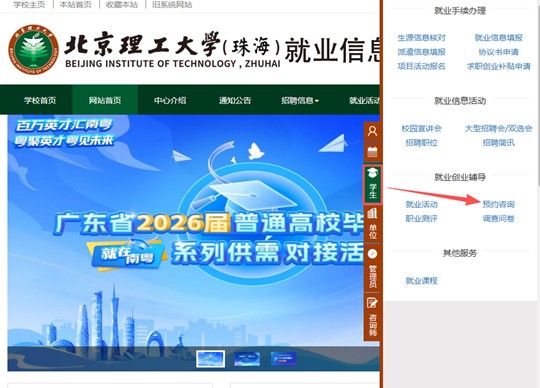
Task: Open 求职创业补贴申请 link
Action: click(498, 66)
